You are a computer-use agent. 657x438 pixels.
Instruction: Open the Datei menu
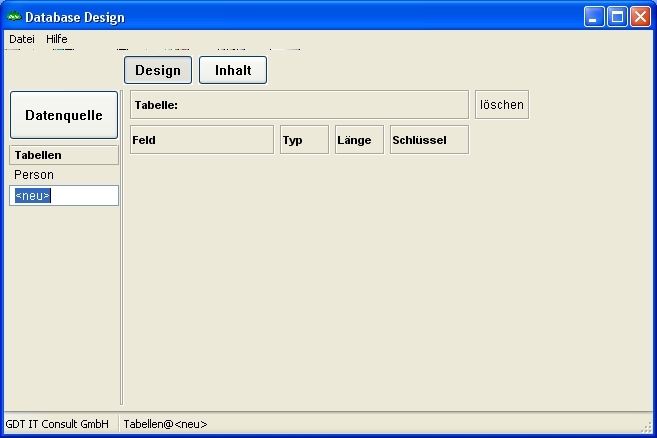(21, 39)
